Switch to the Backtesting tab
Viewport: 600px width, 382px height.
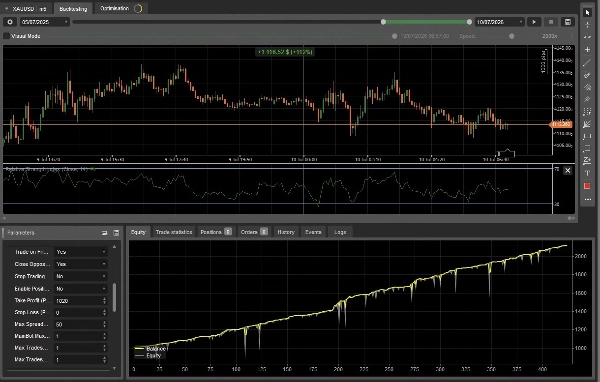pos(73,8)
